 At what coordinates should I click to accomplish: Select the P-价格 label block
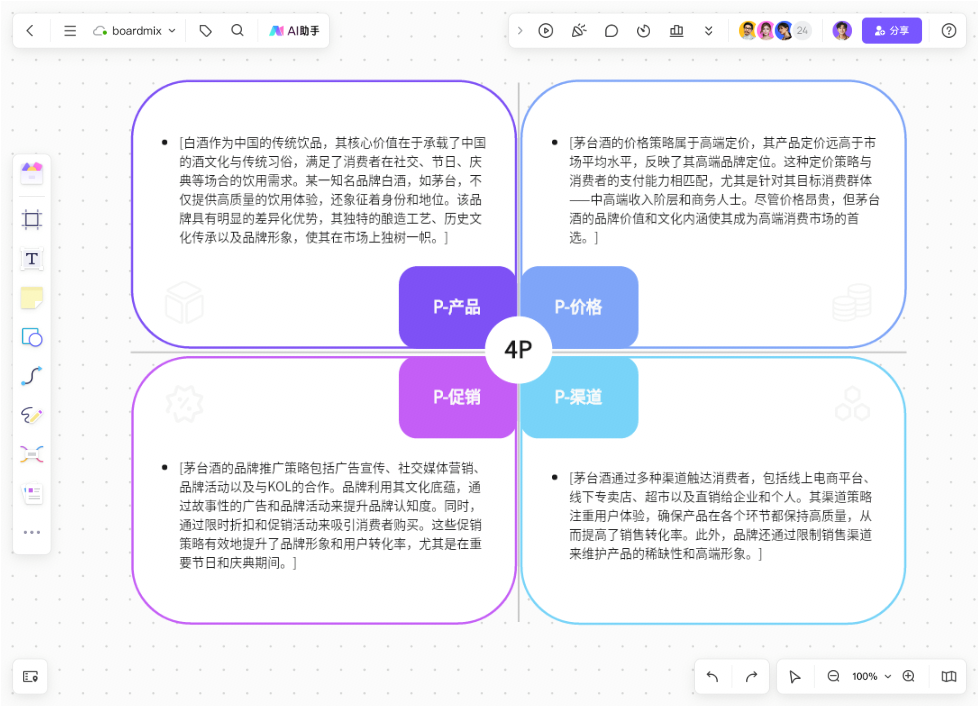click(x=579, y=307)
